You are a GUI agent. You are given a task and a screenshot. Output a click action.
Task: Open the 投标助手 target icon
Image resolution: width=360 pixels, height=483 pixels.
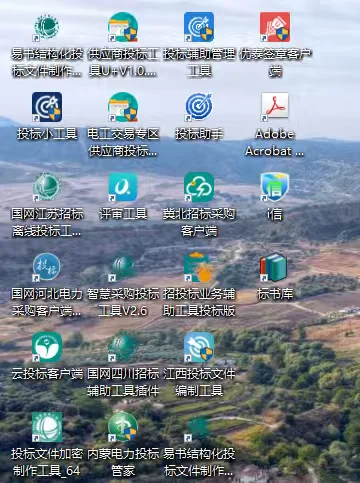(x=199, y=107)
